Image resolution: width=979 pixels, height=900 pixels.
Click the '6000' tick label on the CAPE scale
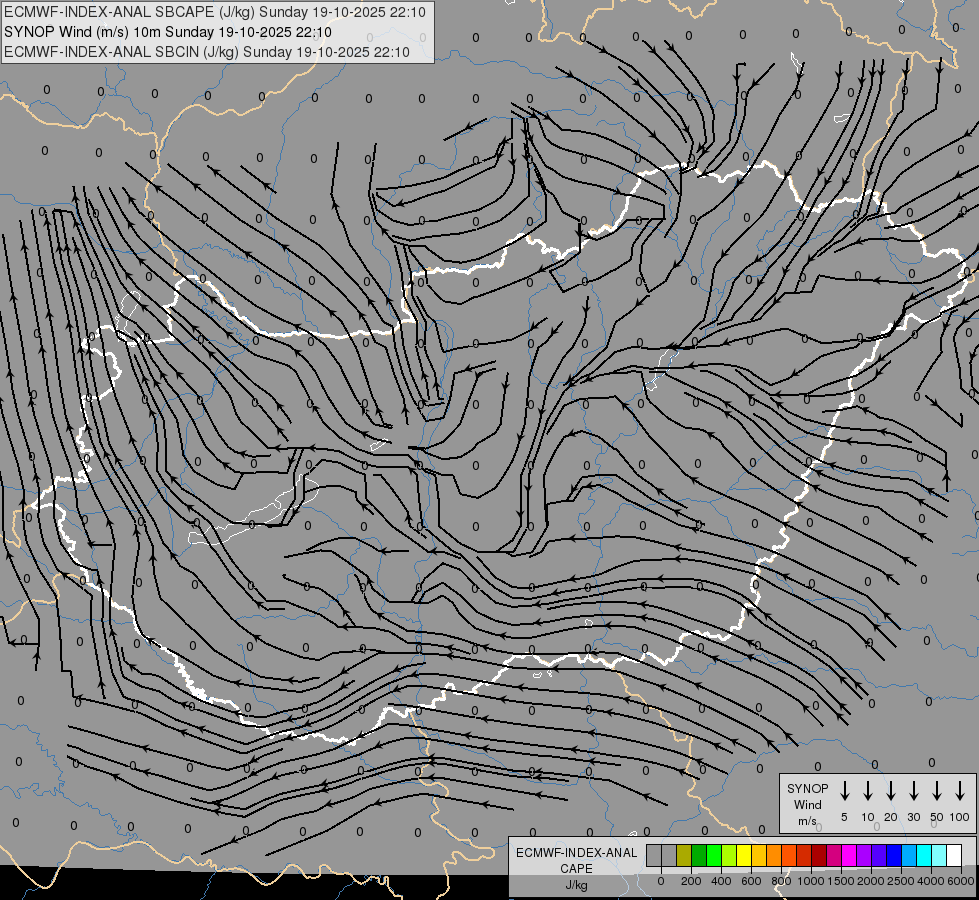point(960,881)
